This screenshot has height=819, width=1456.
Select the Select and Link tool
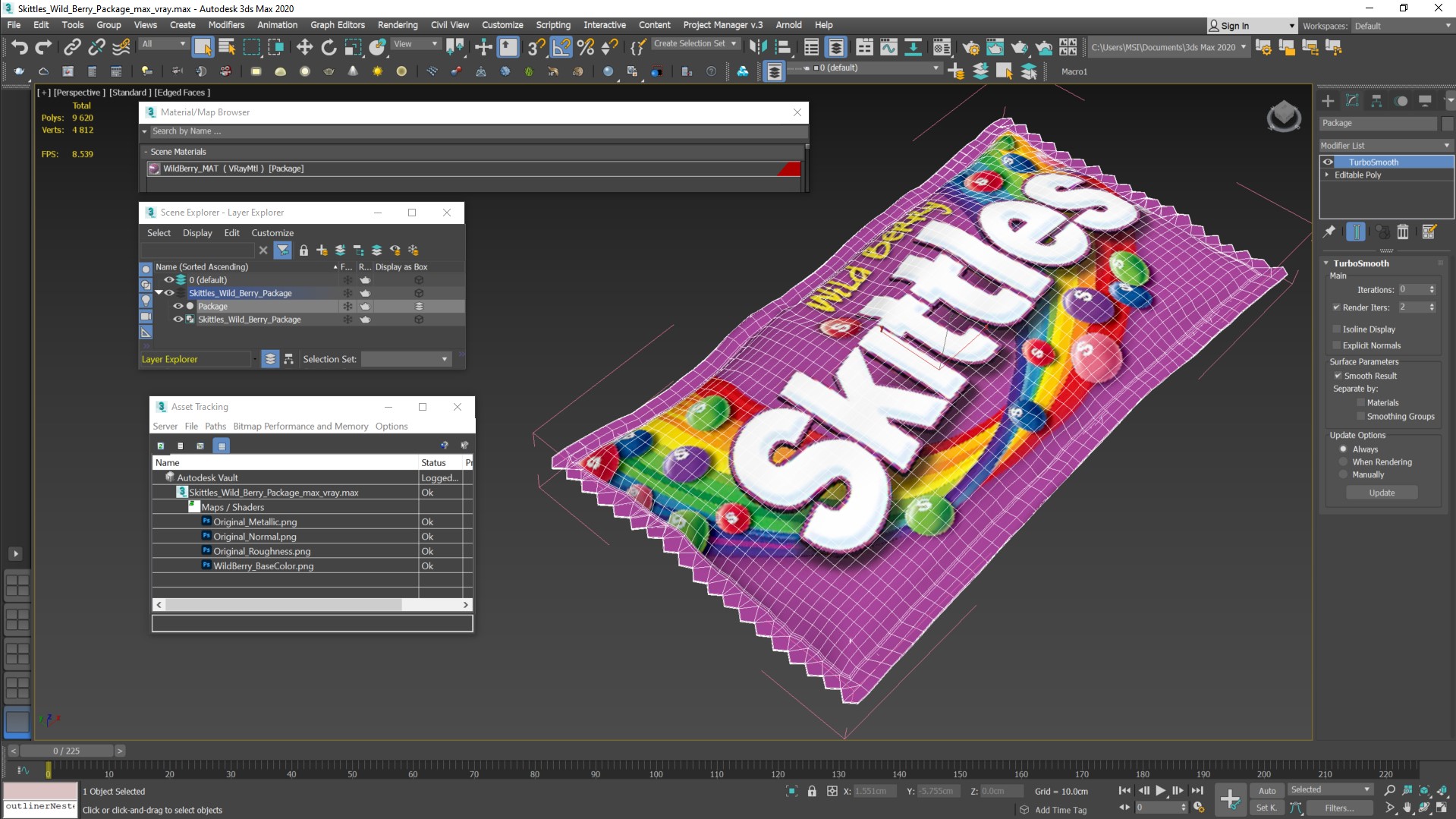[x=72, y=48]
